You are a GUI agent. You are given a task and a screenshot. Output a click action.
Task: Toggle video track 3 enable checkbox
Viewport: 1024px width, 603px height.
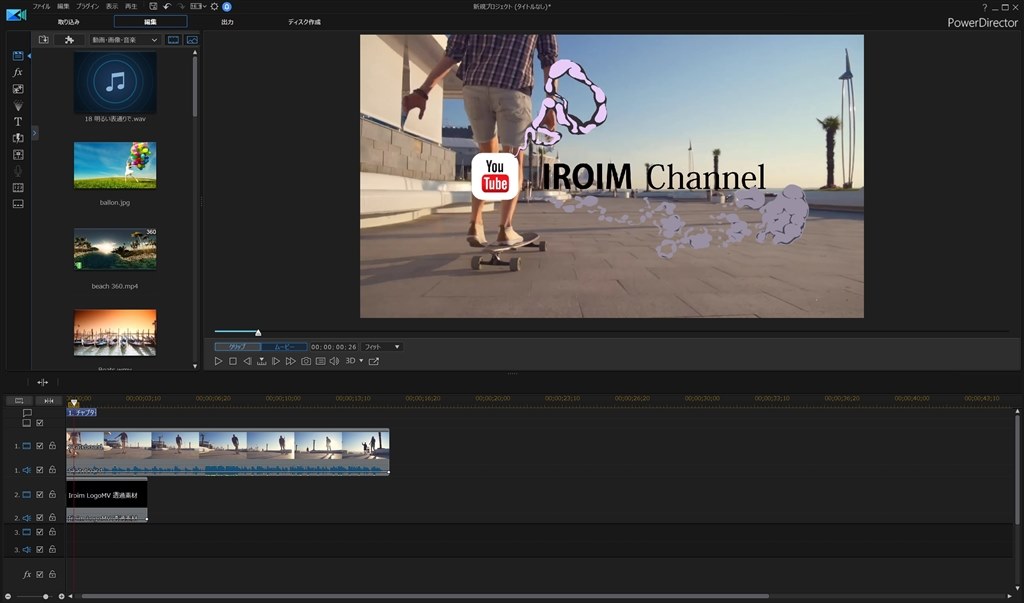click(40, 532)
